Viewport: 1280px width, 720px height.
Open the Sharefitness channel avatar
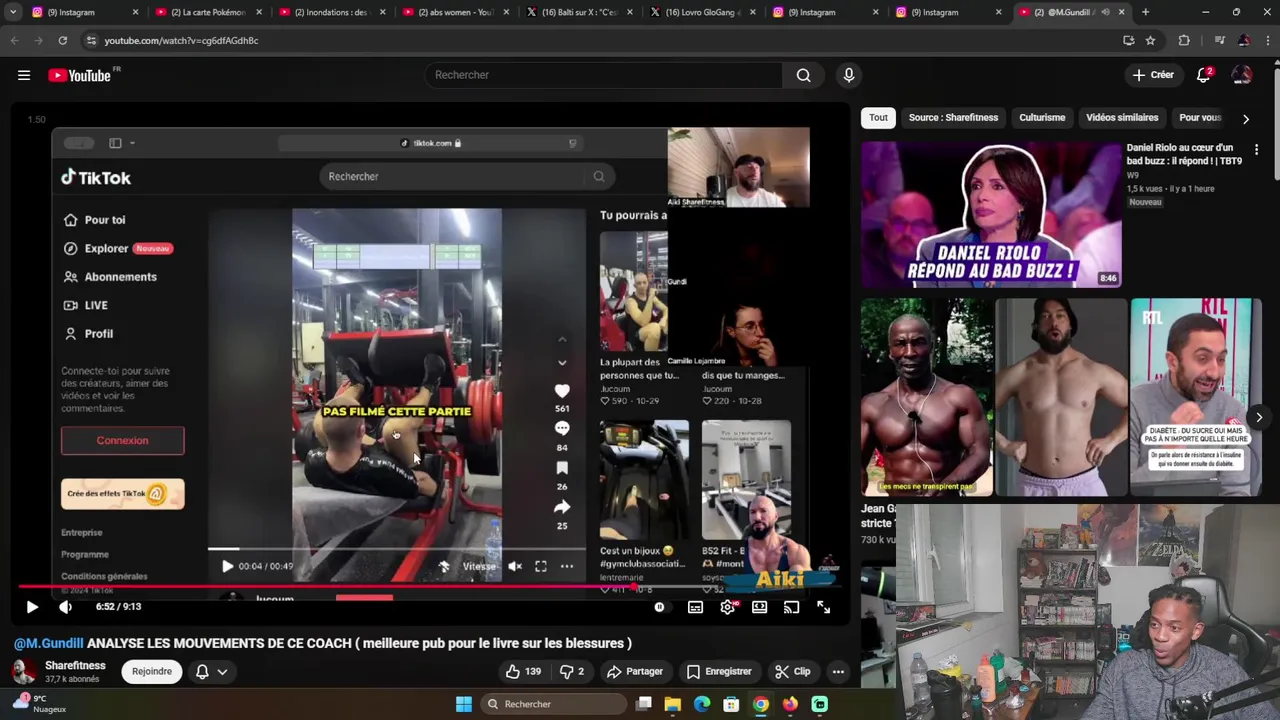tap(24, 671)
